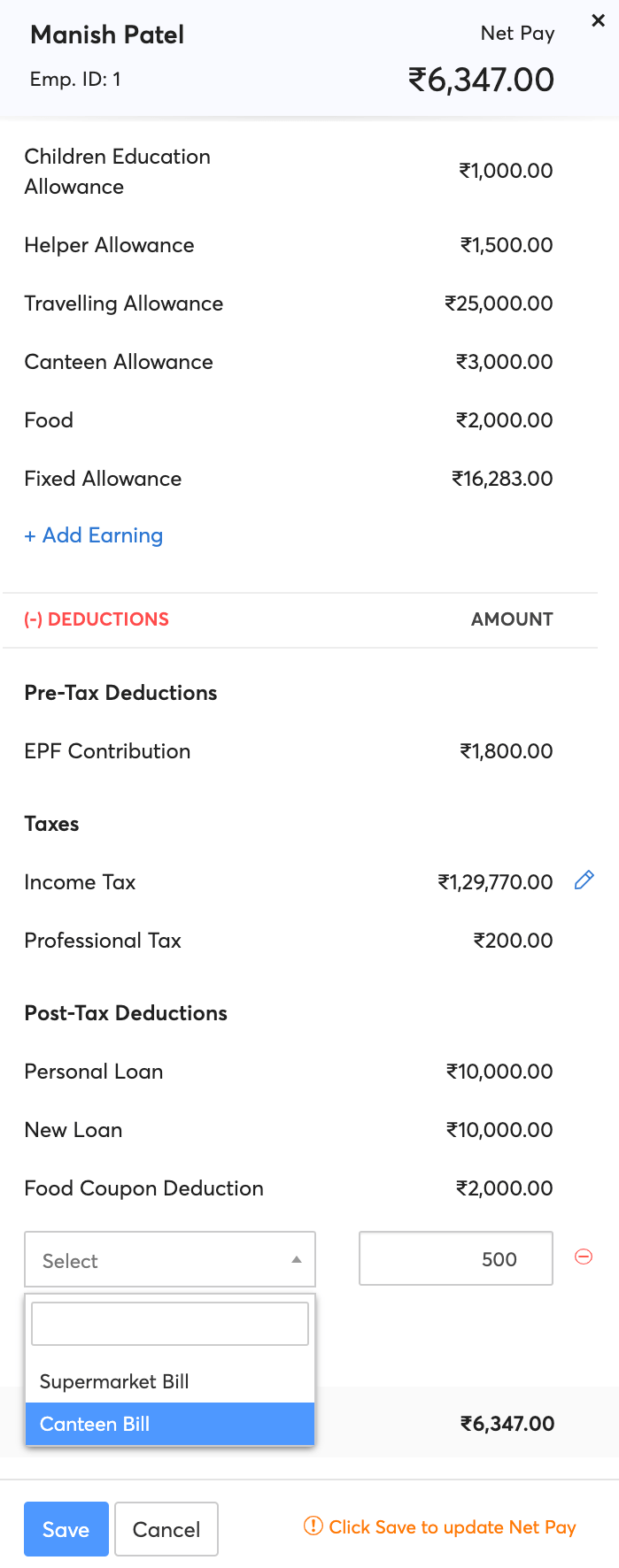Click the Net Pay value at the top
This screenshot has width=619, height=1568.
click(x=482, y=79)
